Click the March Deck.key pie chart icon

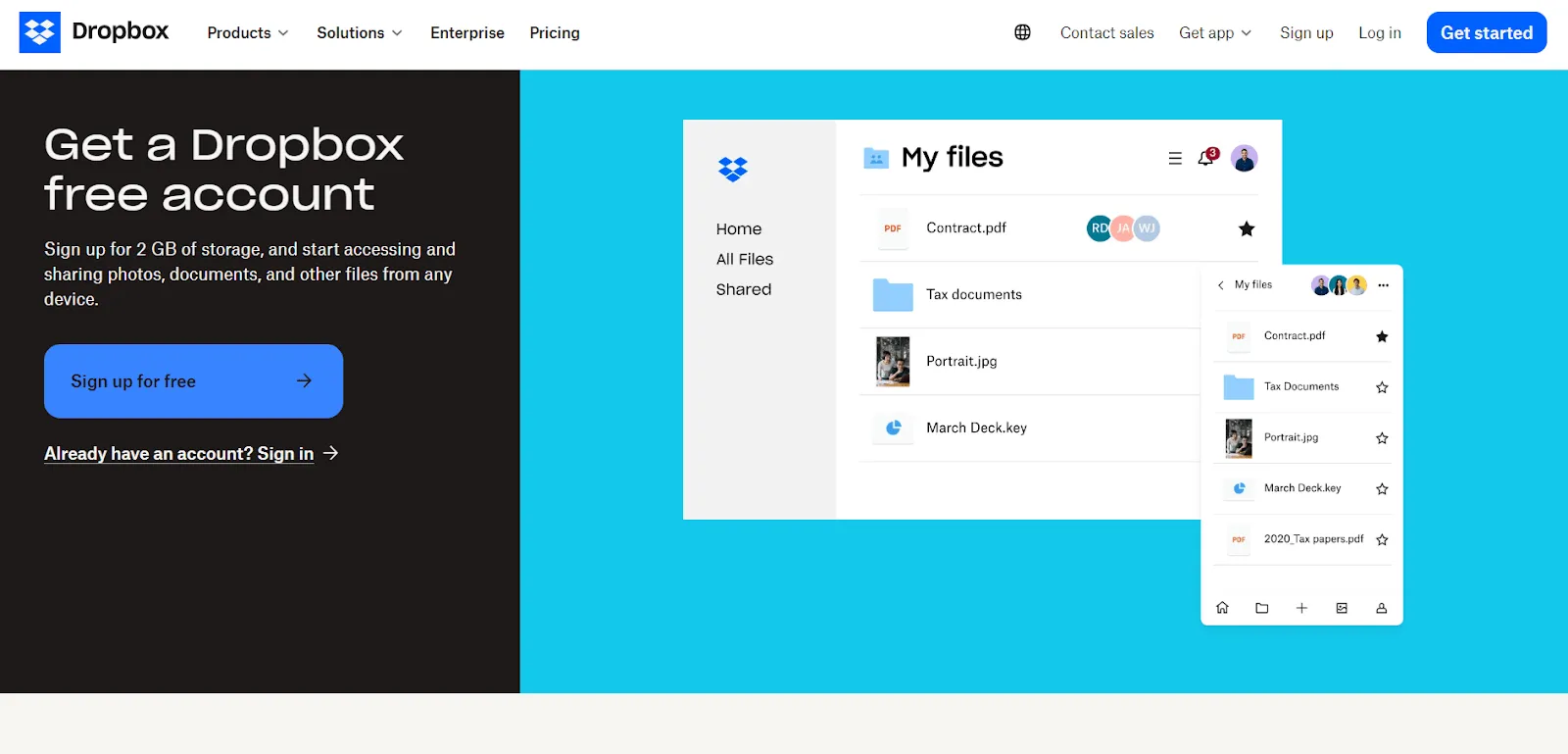894,427
